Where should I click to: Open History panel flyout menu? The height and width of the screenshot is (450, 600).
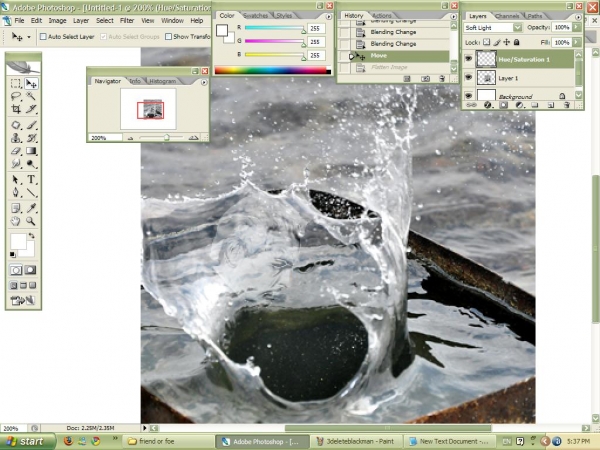[x=453, y=17]
